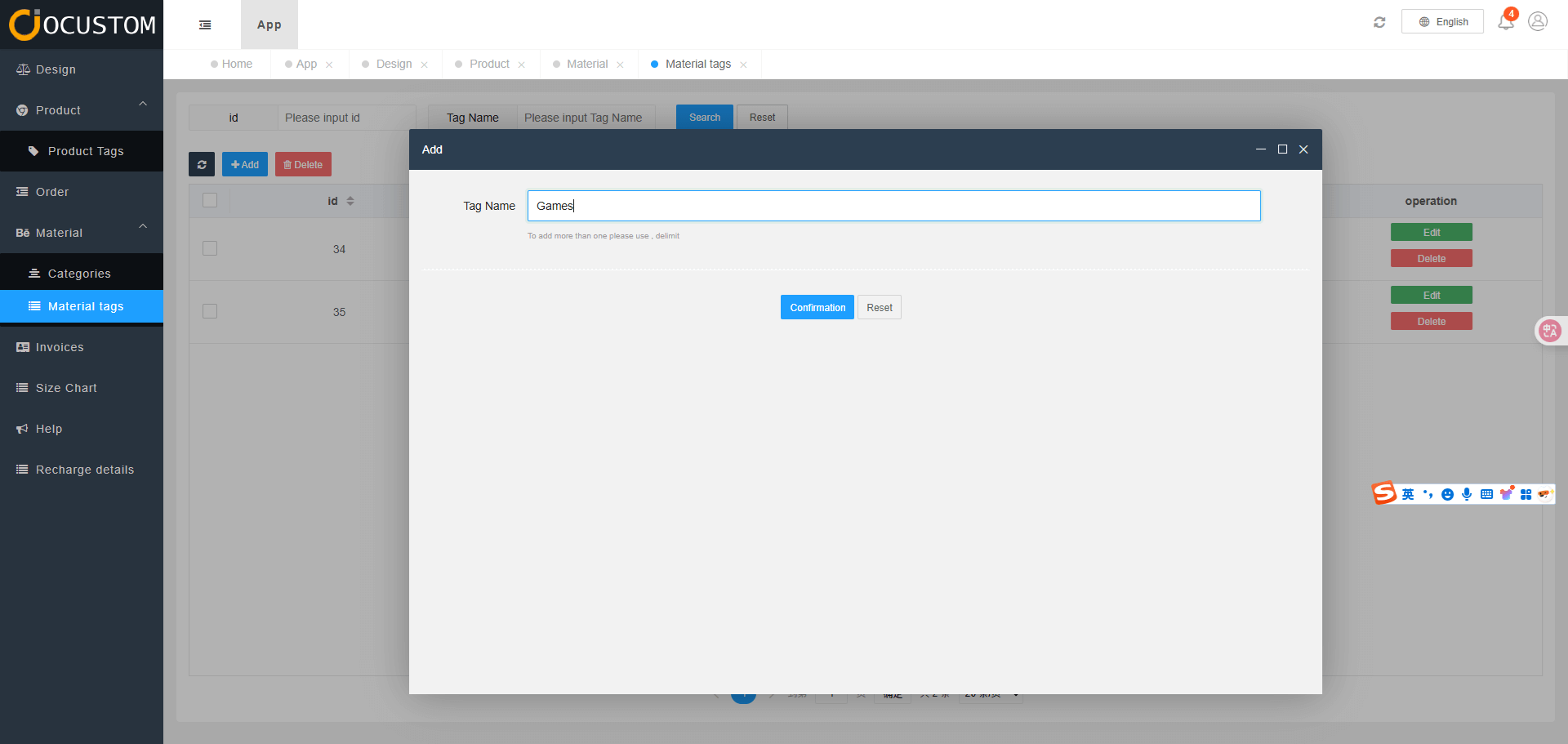Click the Sogou input method logo
Screen dimensions: 1568x744
1383,493
